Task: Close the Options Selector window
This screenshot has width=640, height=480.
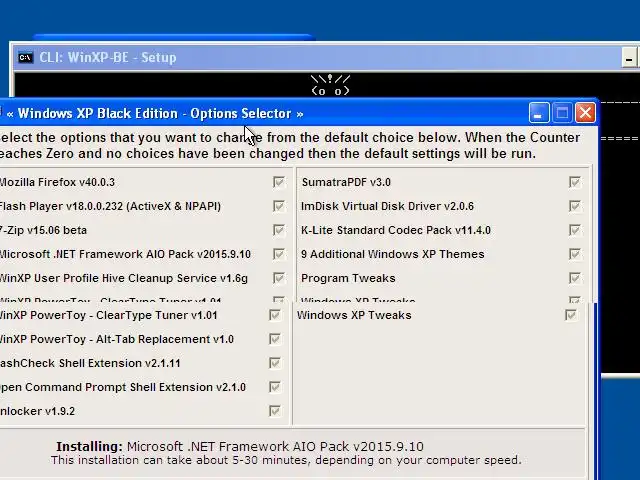Action: [x=585, y=113]
